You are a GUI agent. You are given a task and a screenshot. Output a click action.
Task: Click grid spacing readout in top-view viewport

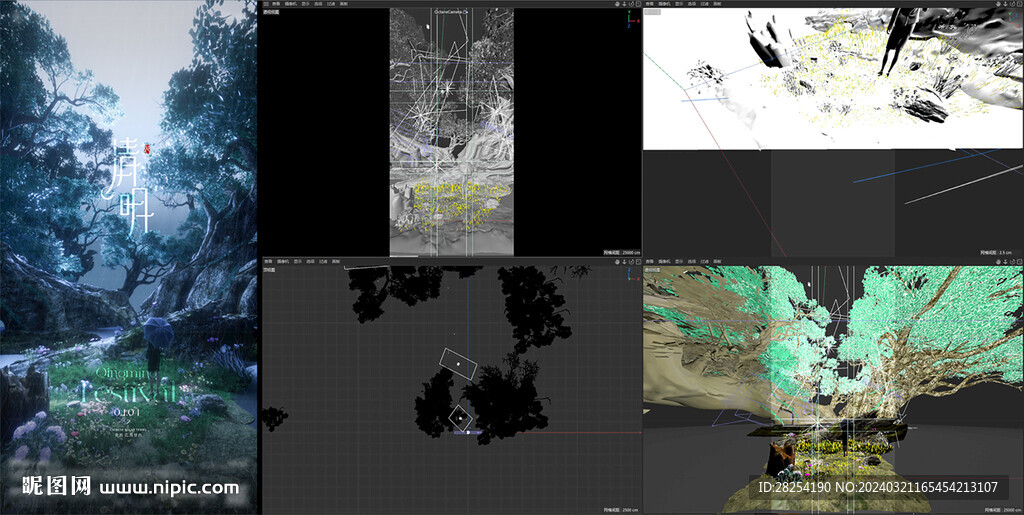(620, 510)
